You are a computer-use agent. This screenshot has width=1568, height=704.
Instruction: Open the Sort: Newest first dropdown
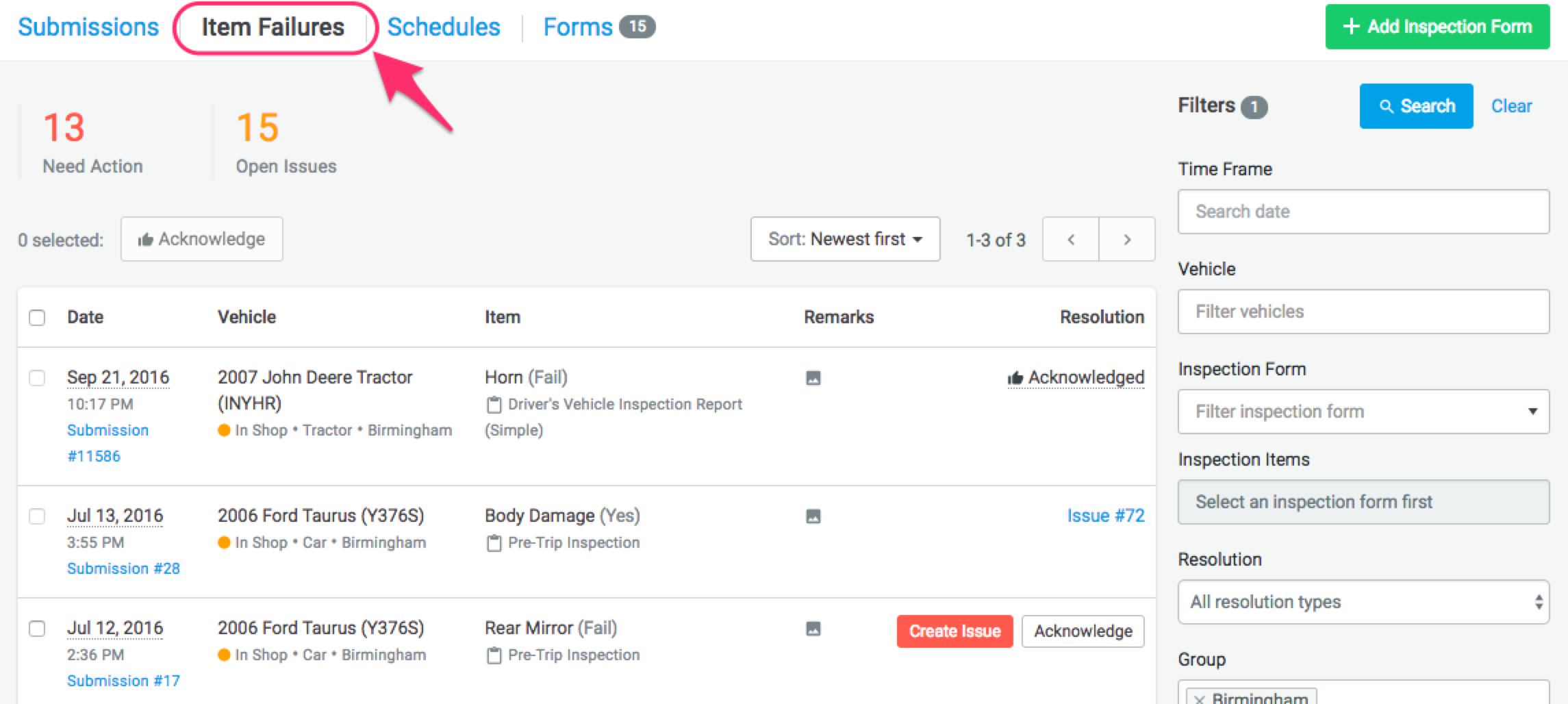(845, 239)
